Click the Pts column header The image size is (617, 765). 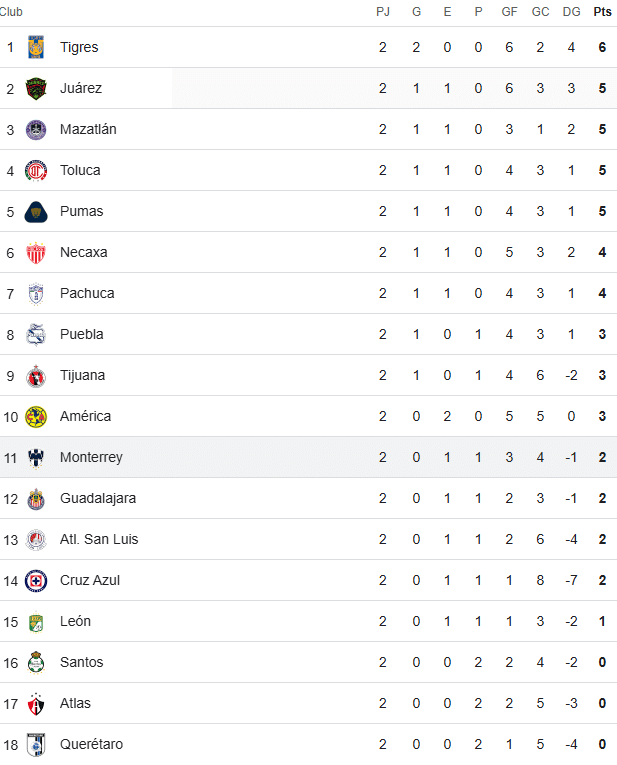tap(602, 12)
